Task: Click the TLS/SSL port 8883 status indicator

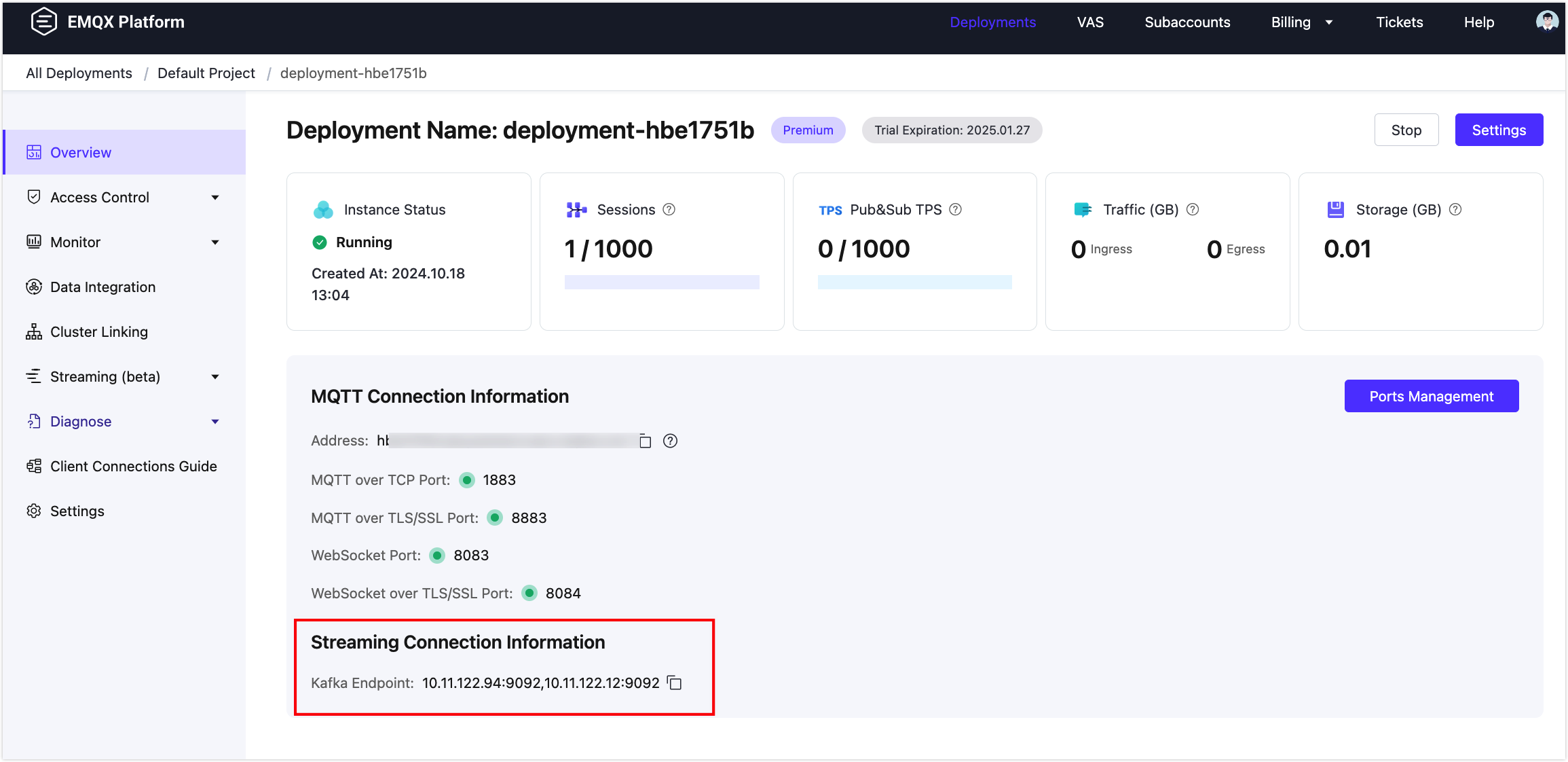Action: tap(496, 518)
